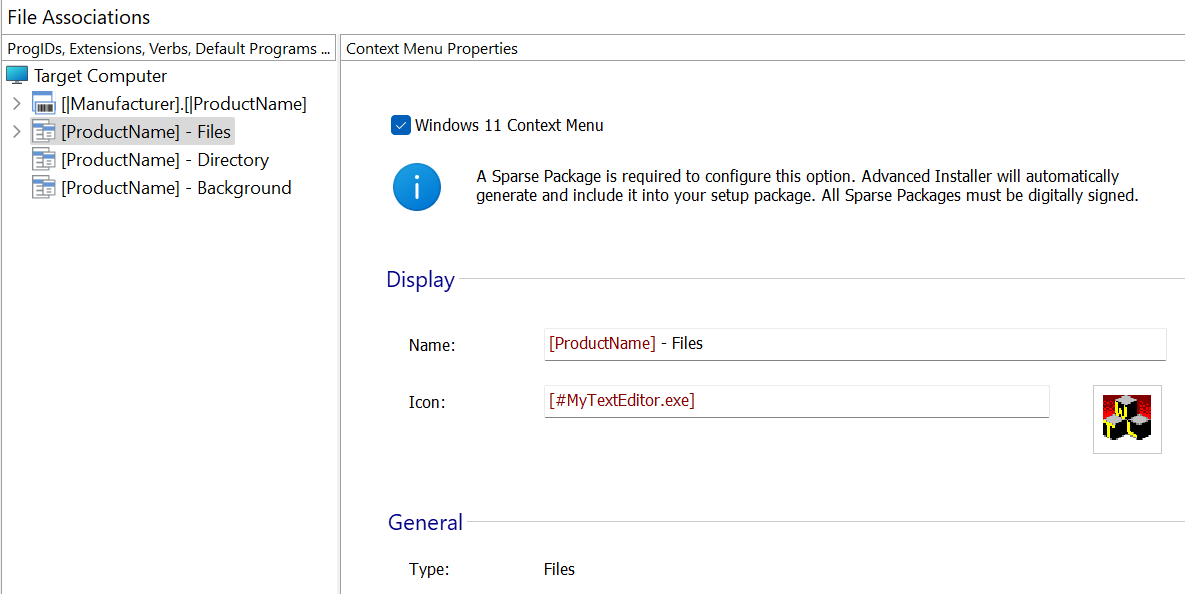Select the Target Computer node

102,75
